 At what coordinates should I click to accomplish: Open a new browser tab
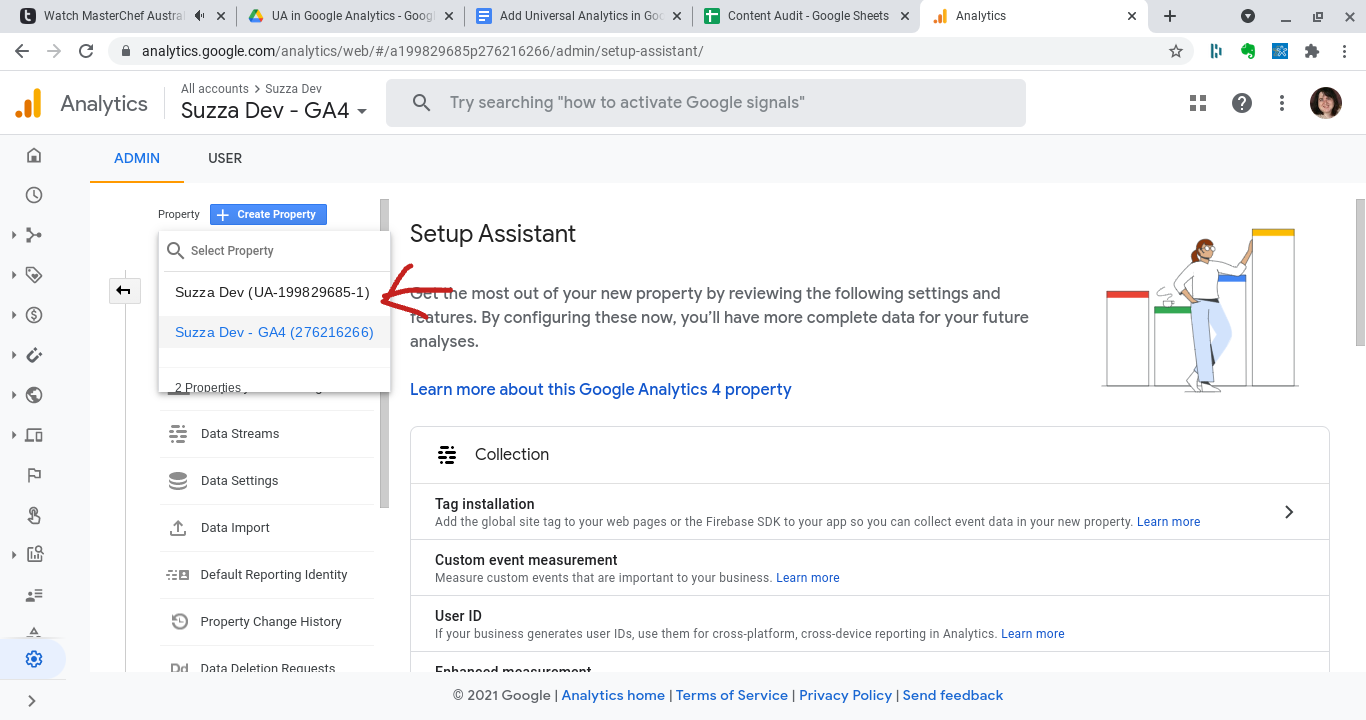pos(1170,16)
